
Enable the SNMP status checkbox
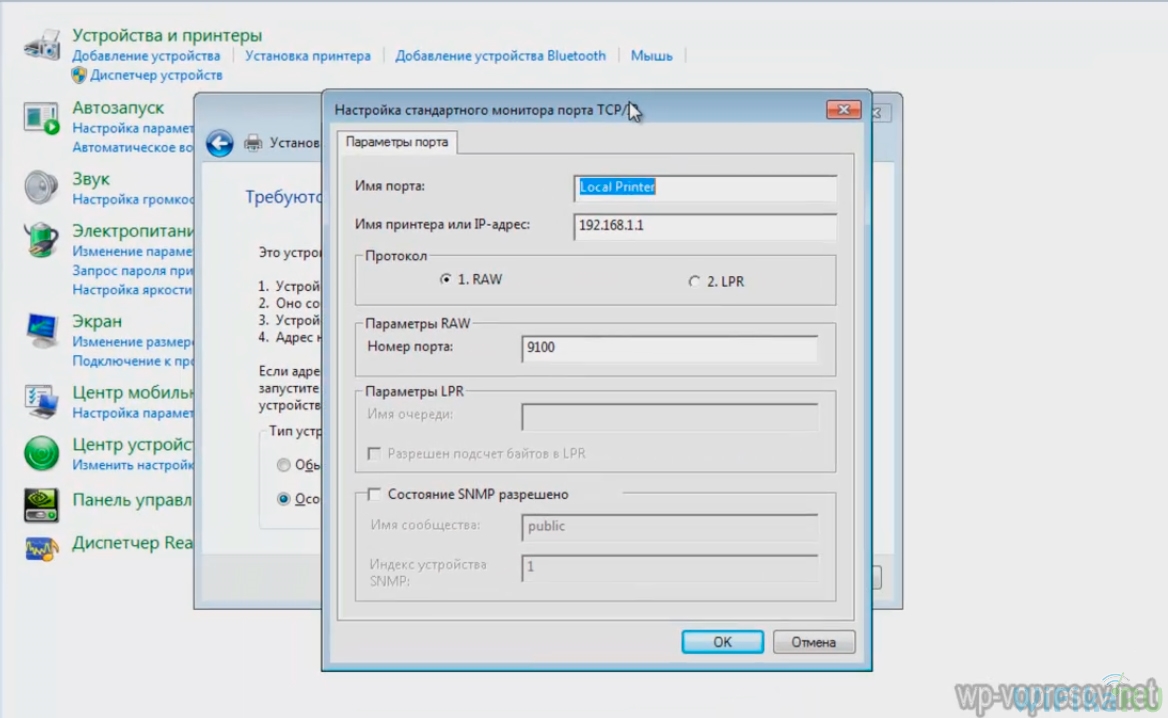[374, 494]
